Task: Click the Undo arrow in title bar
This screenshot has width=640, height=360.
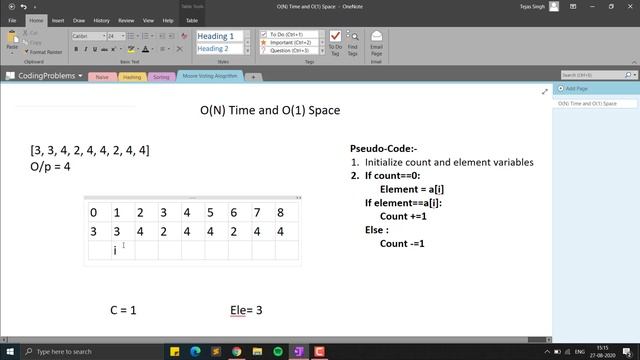Action: click(24, 7)
